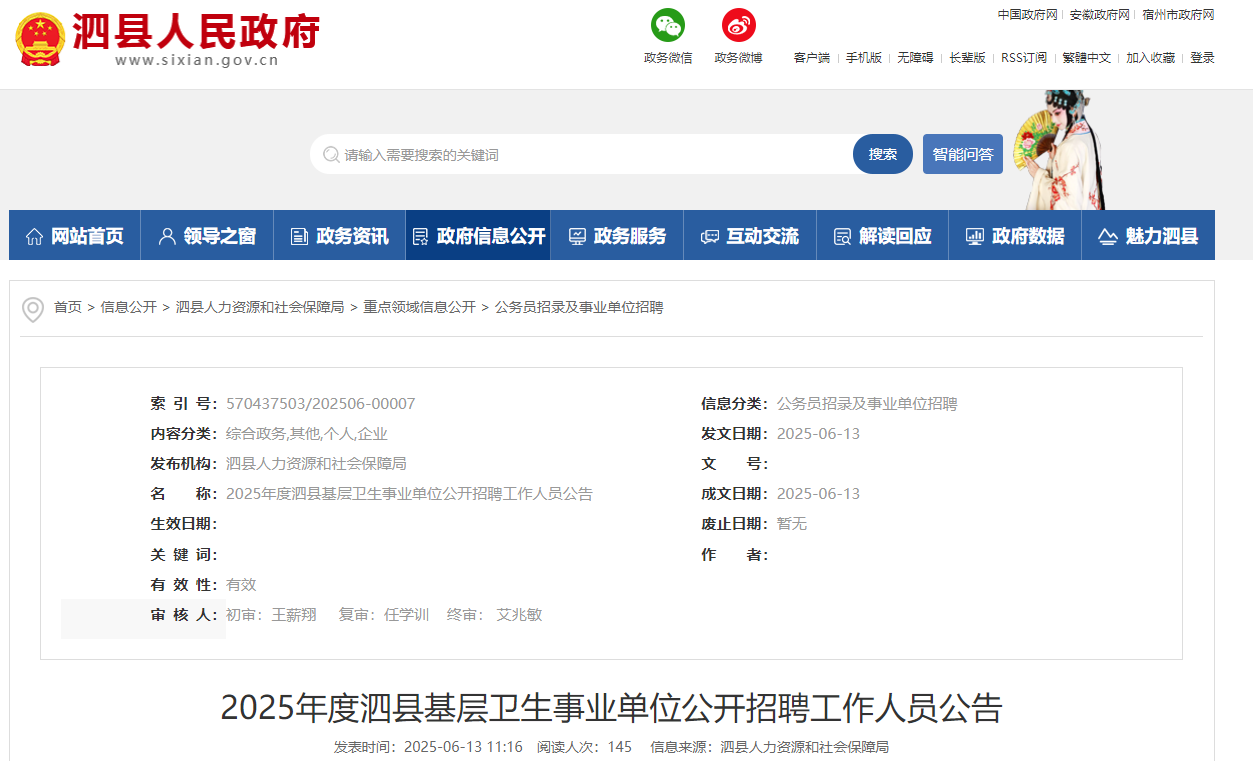
Task: Click the 废止日期 value 暂无
Action: click(x=792, y=524)
